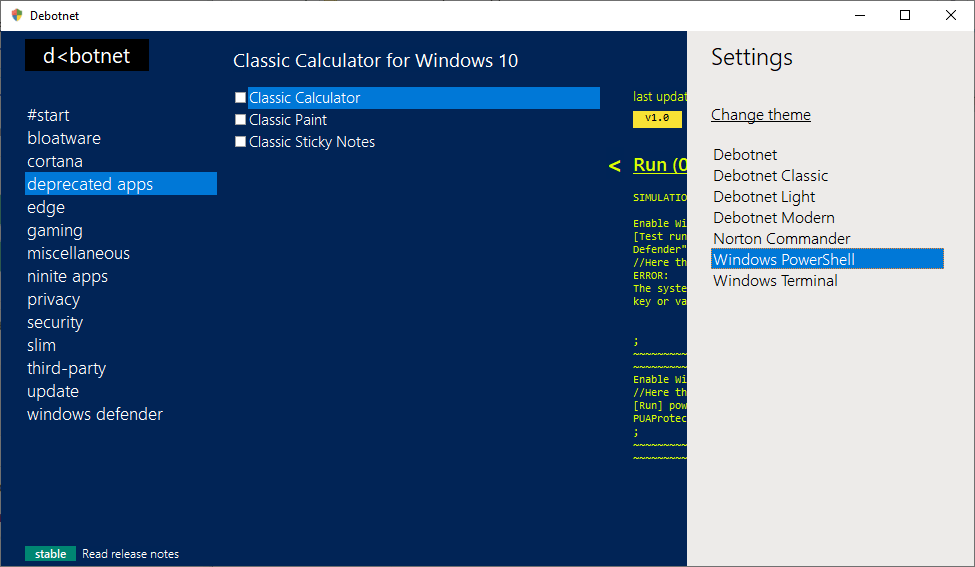The width and height of the screenshot is (975, 567).
Task: Click the d<botnet logo
Action: pyautogui.click(x=87, y=56)
